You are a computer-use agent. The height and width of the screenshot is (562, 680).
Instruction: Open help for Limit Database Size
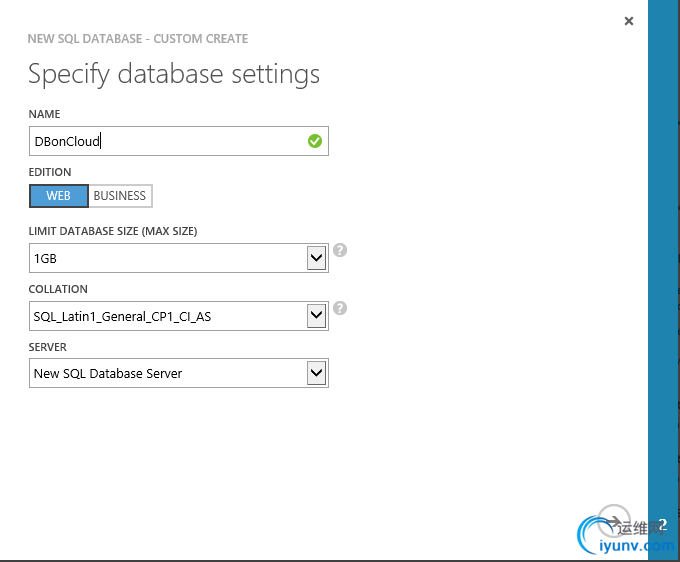340,250
